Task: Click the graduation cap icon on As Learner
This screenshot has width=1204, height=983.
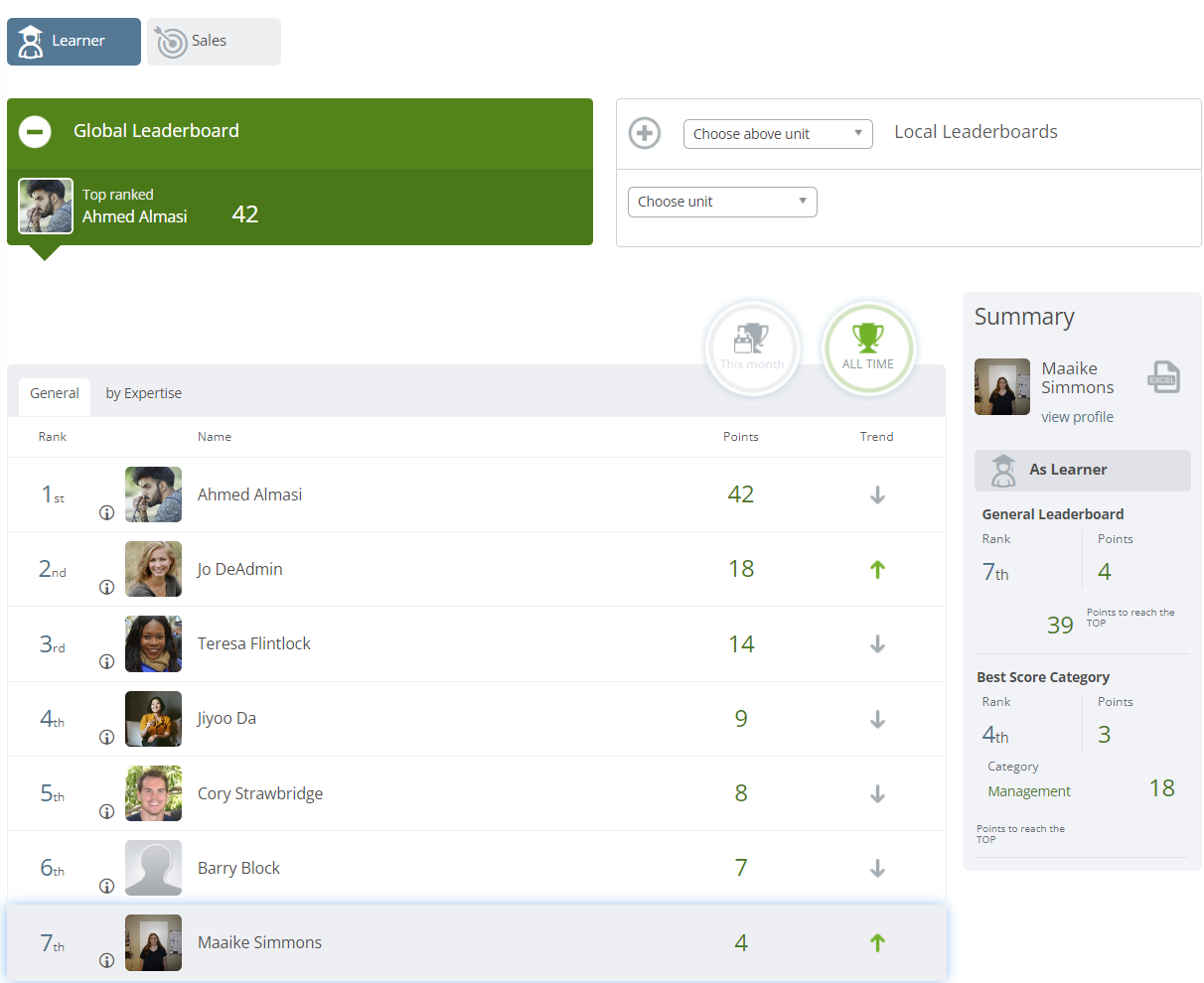Action: (1002, 469)
